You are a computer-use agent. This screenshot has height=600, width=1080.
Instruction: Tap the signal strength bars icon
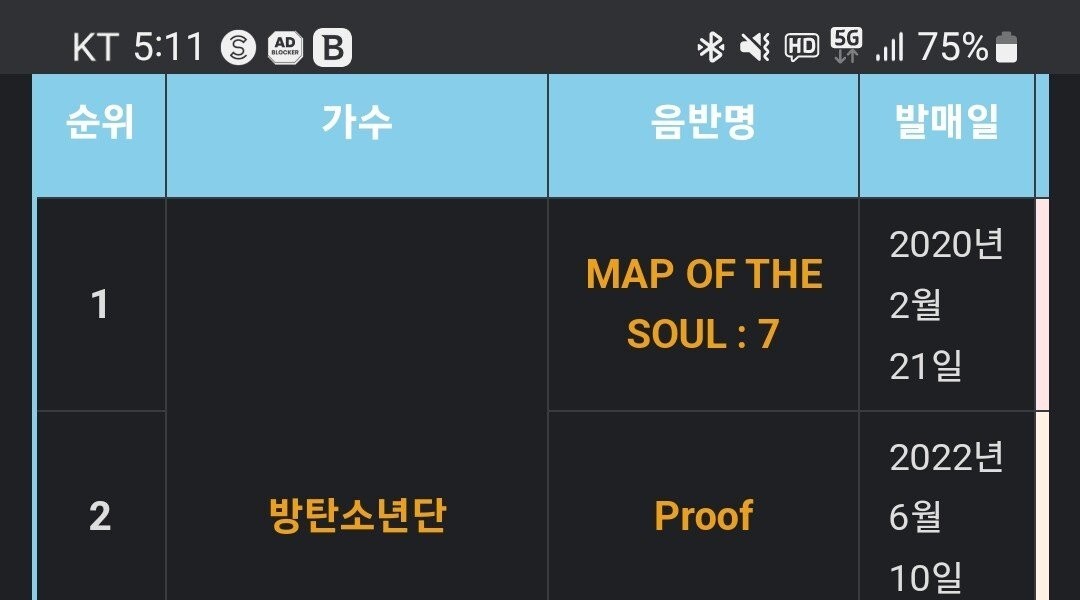[x=889, y=47]
